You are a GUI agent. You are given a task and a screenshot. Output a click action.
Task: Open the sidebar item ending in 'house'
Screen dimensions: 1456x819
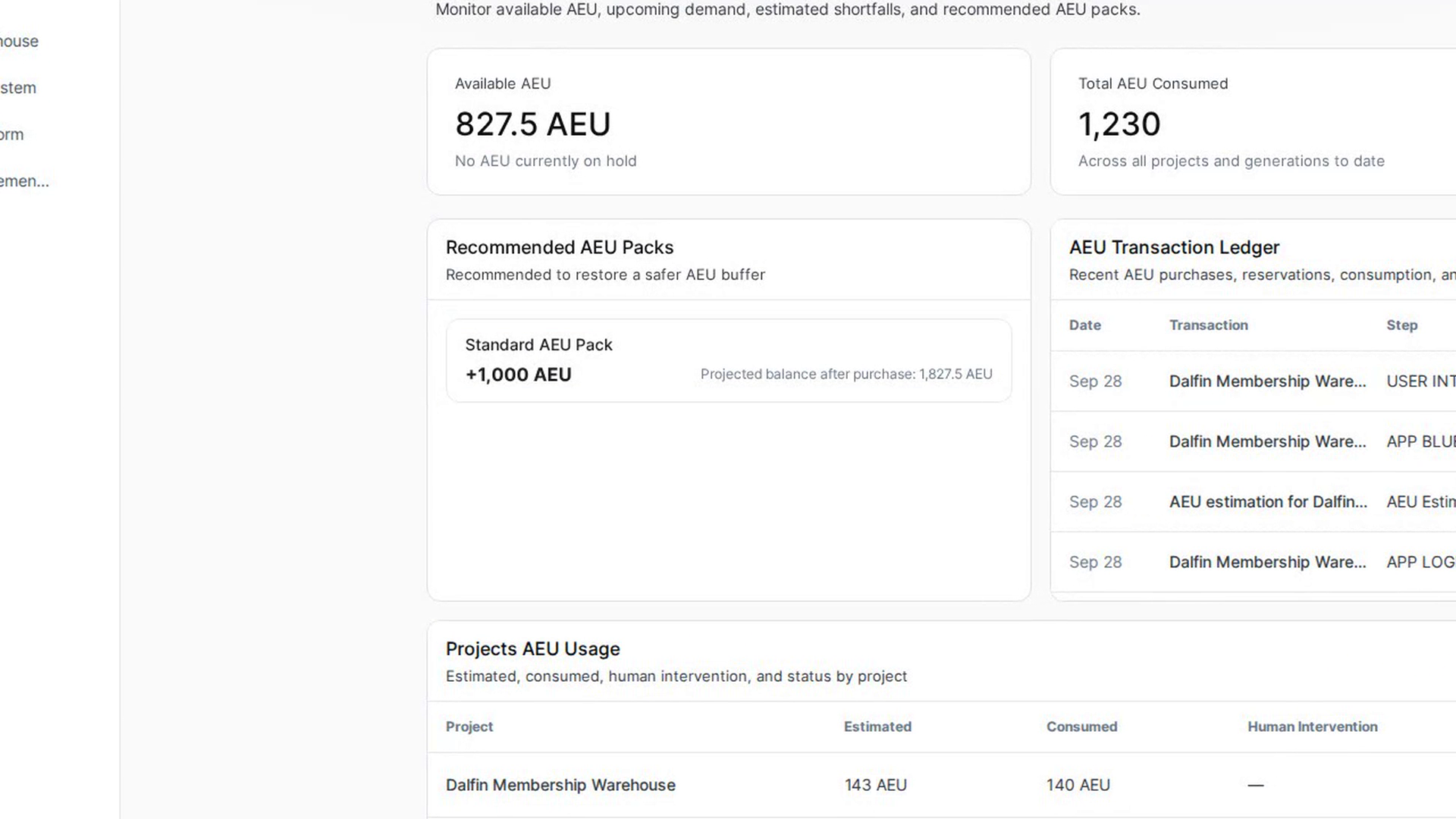[x=19, y=42]
